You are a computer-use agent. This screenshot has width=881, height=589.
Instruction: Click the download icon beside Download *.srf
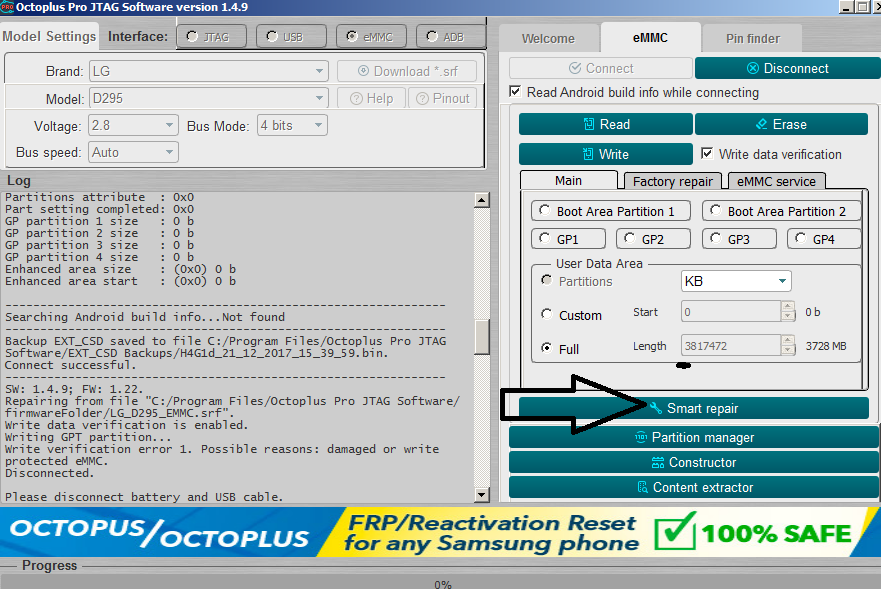click(364, 71)
